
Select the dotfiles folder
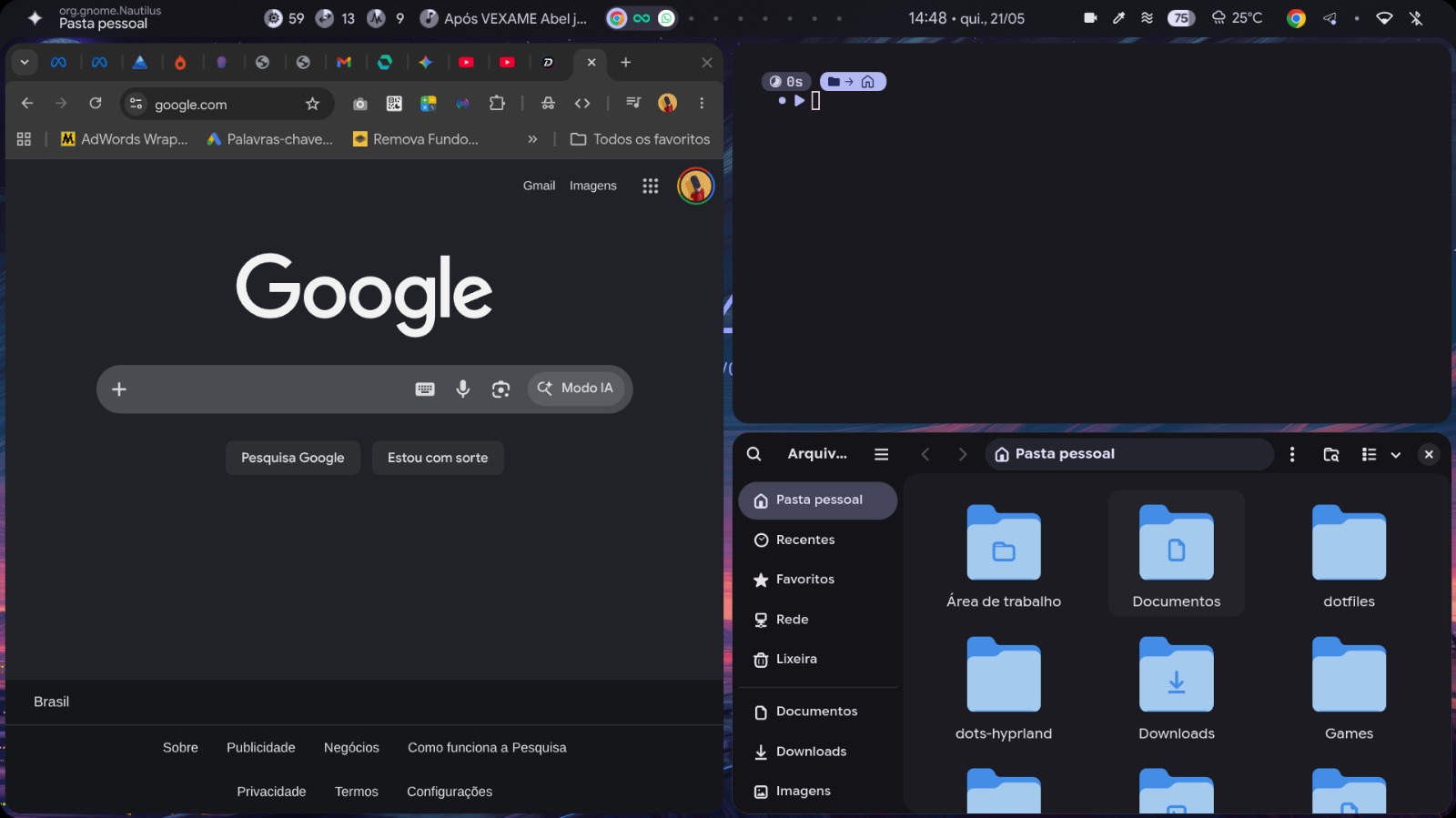coord(1349,554)
